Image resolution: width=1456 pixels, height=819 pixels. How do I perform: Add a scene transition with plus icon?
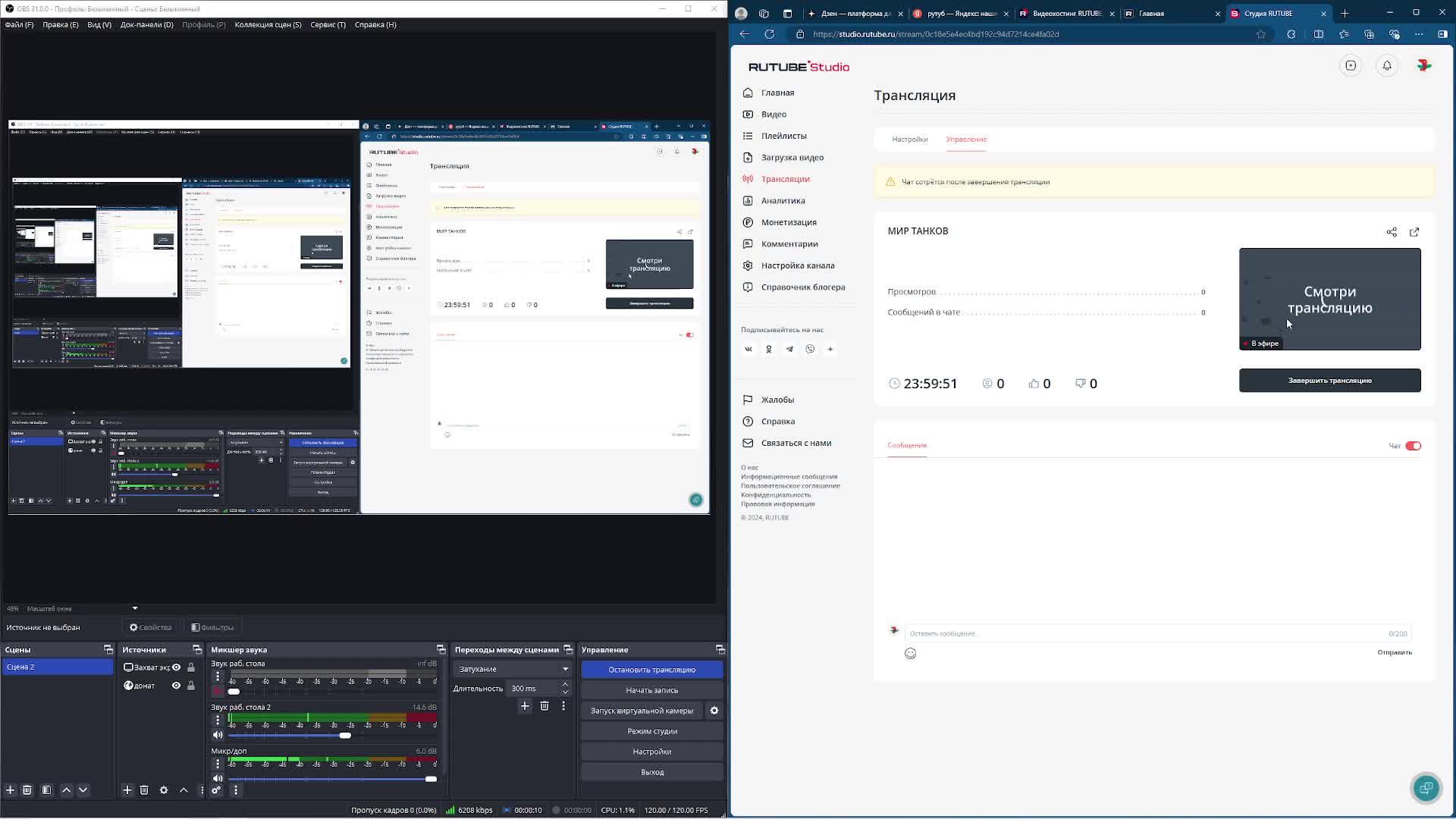tap(525, 706)
